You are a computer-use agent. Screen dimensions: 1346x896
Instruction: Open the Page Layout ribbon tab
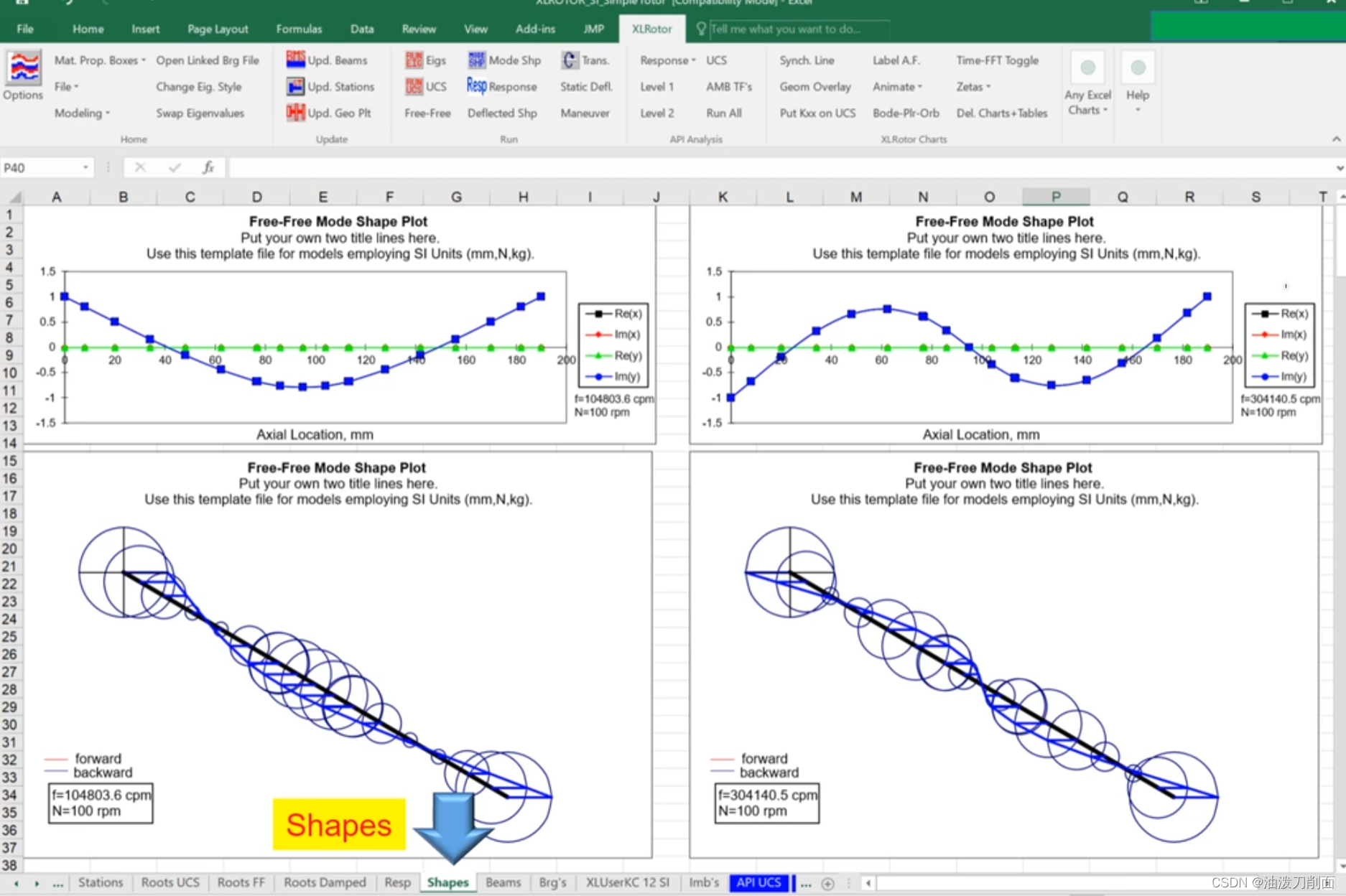[218, 29]
